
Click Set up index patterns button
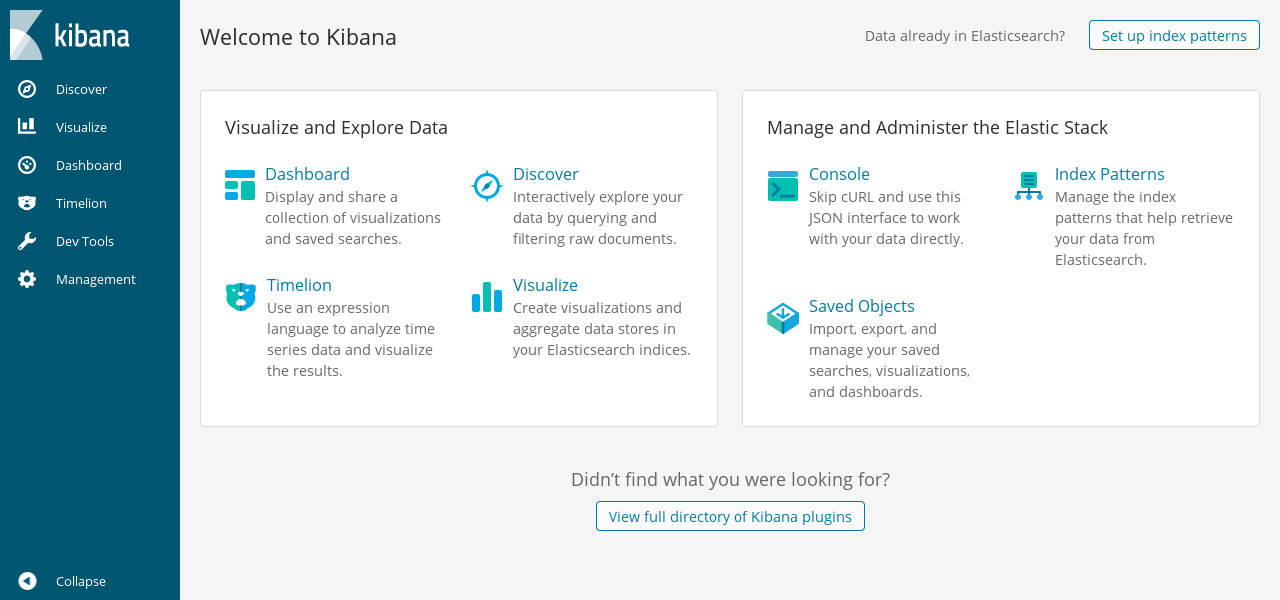click(x=1174, y=35)
